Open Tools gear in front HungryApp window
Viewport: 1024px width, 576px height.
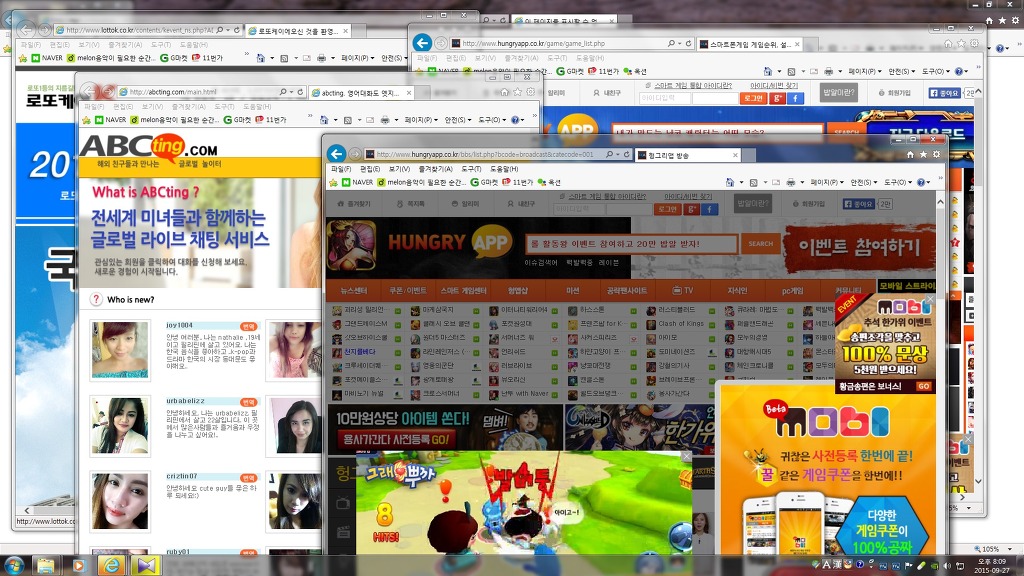[936, 154]
